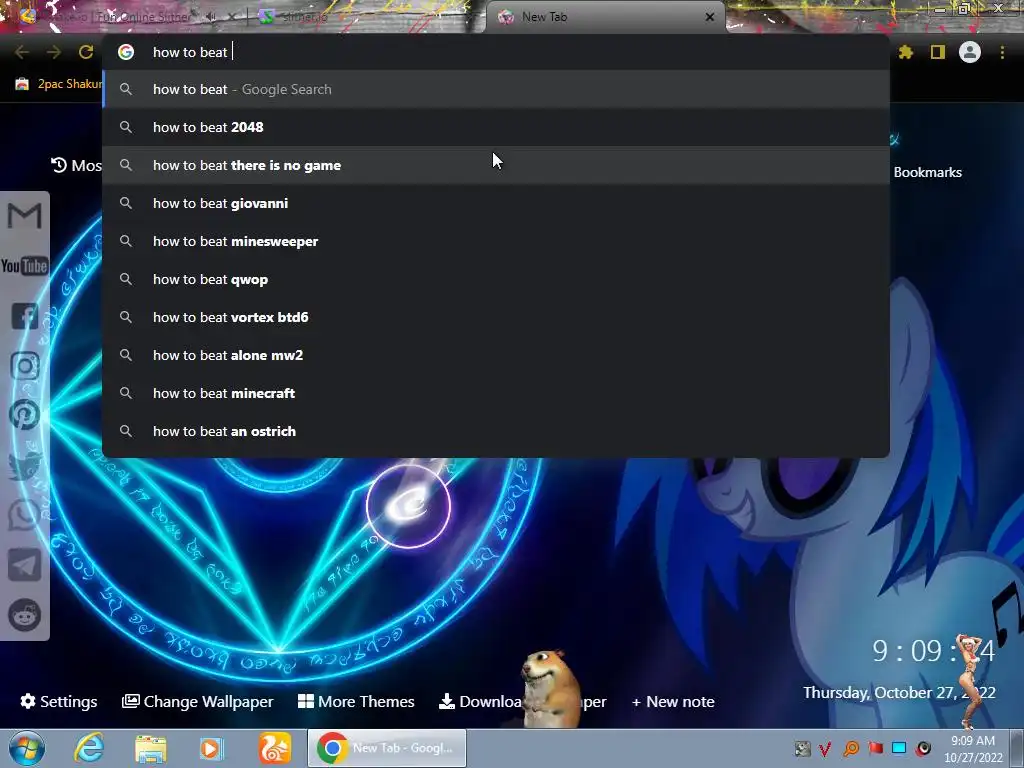Open the Pinterest sidebar shortcut

click(x=25, y=415)
